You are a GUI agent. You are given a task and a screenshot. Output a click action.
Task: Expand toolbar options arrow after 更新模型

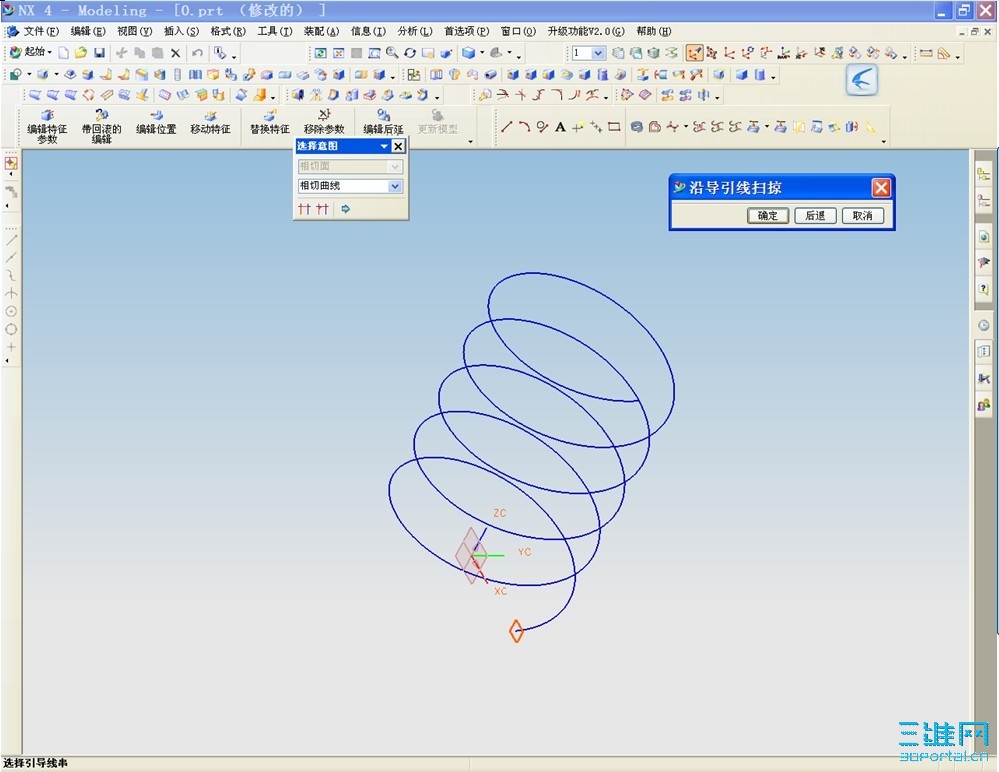point(470,141)
